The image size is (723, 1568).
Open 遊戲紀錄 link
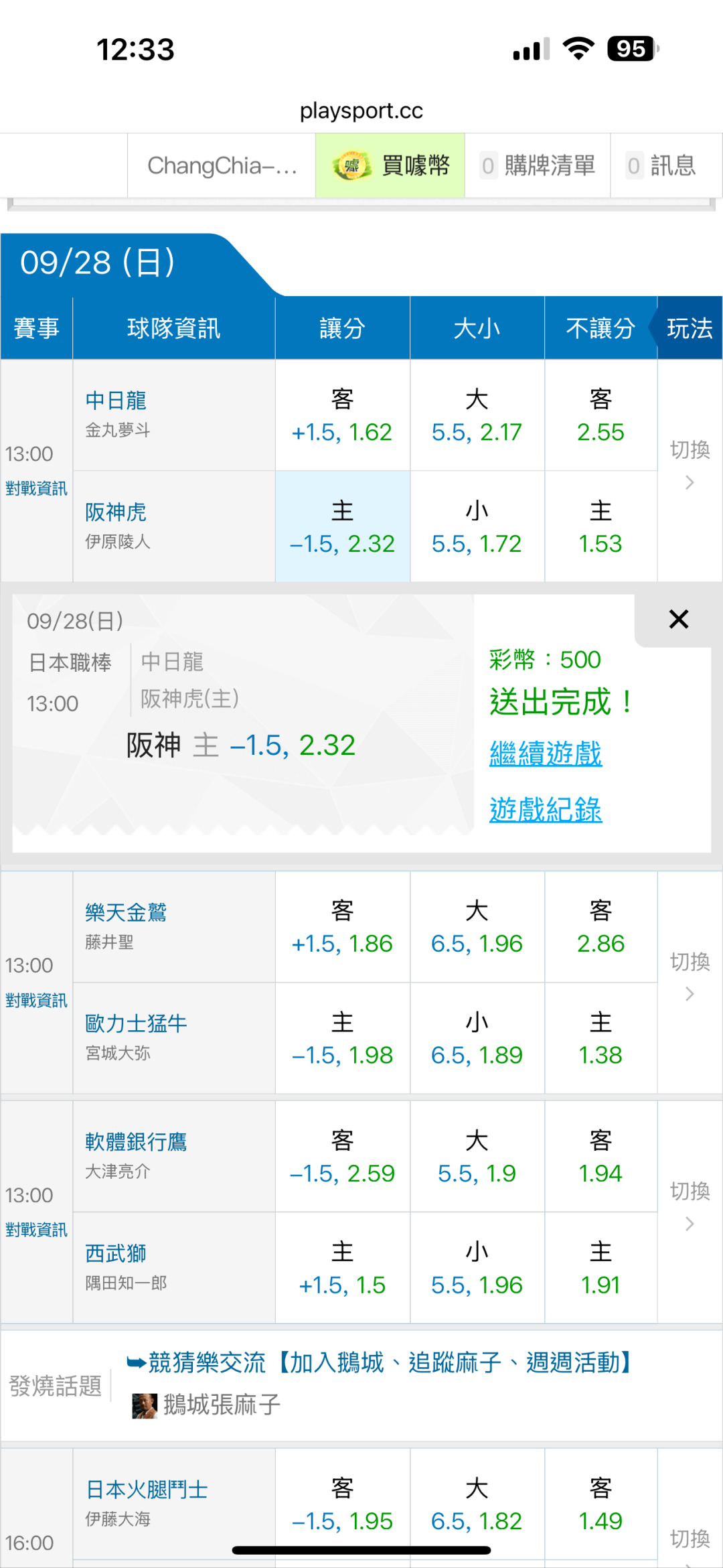point(546,810)
